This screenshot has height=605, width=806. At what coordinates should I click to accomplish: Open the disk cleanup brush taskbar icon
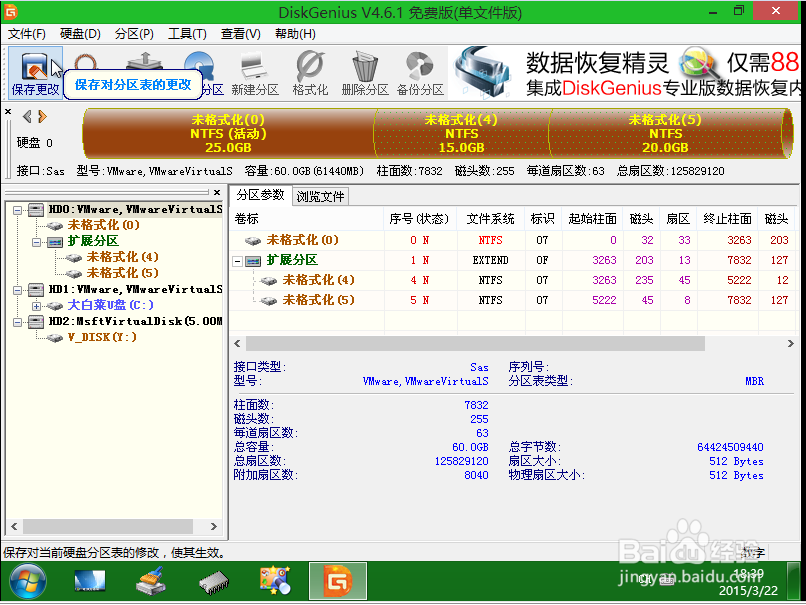[151, 581]
